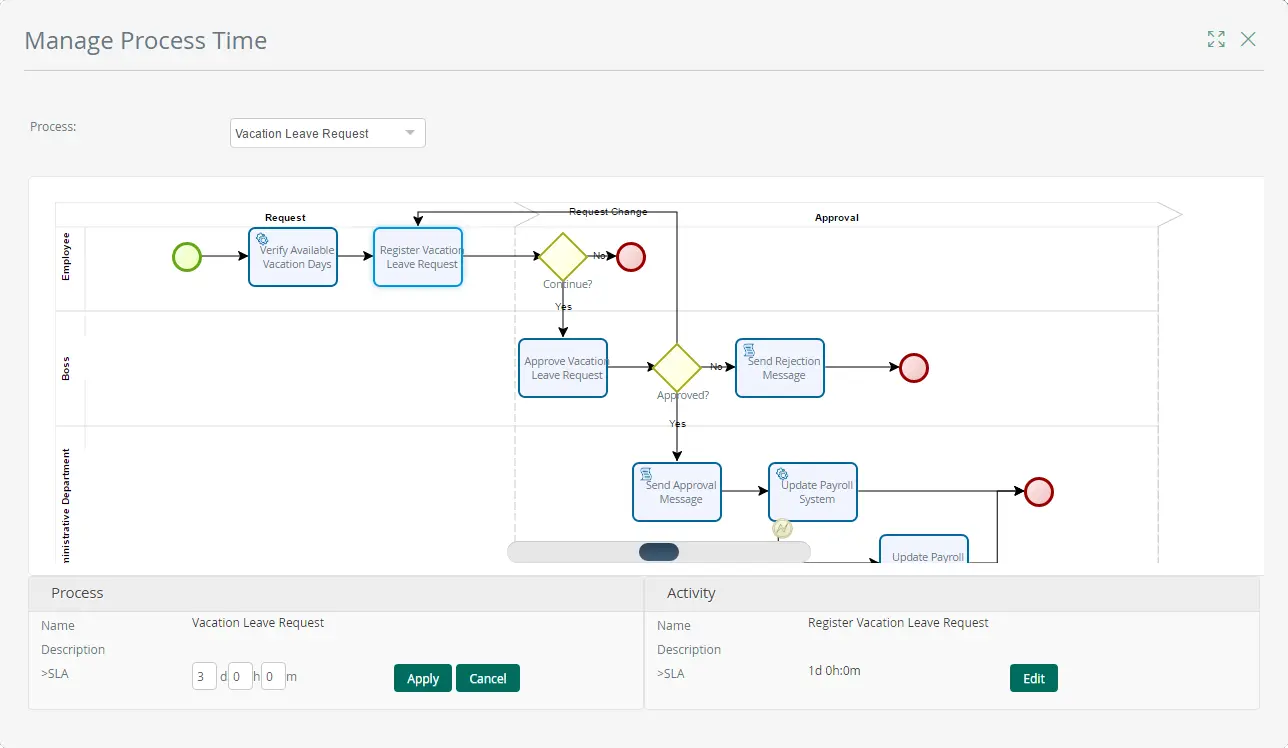Select the Update Payroll System task with gear icon
Image resolution: width=1288 pixels, height=748 pixels.
(x=813, y=492)
